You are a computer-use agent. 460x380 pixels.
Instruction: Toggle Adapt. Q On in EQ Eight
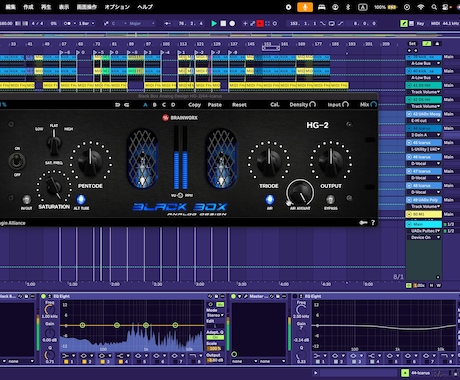(215, 337)
